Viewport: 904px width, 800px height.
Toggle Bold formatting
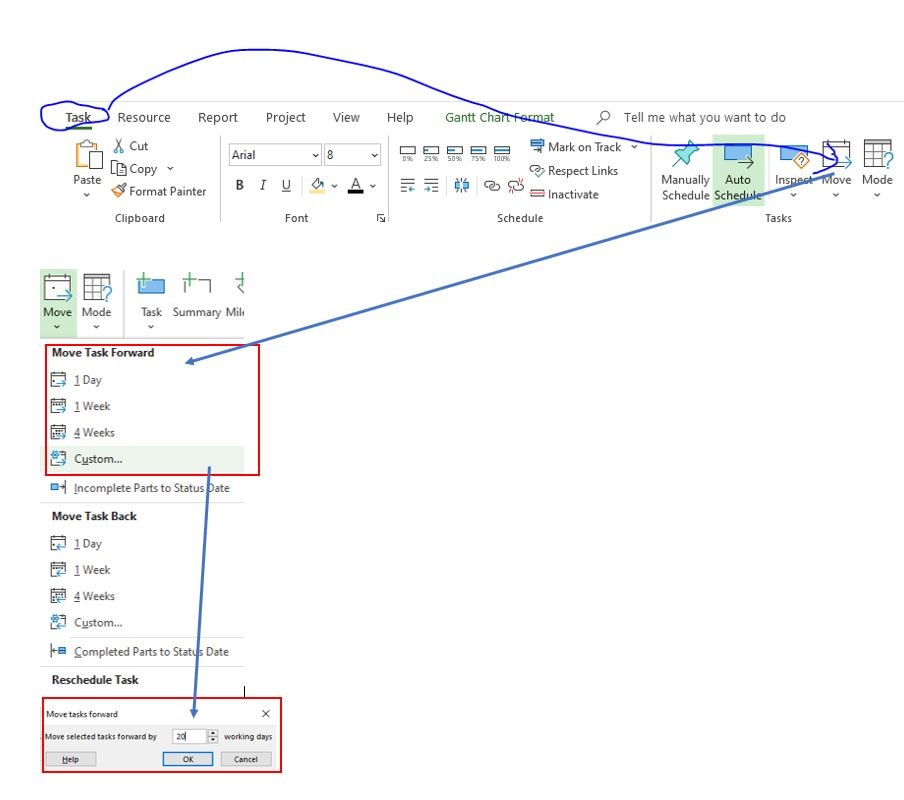click(x=239, y=185)
